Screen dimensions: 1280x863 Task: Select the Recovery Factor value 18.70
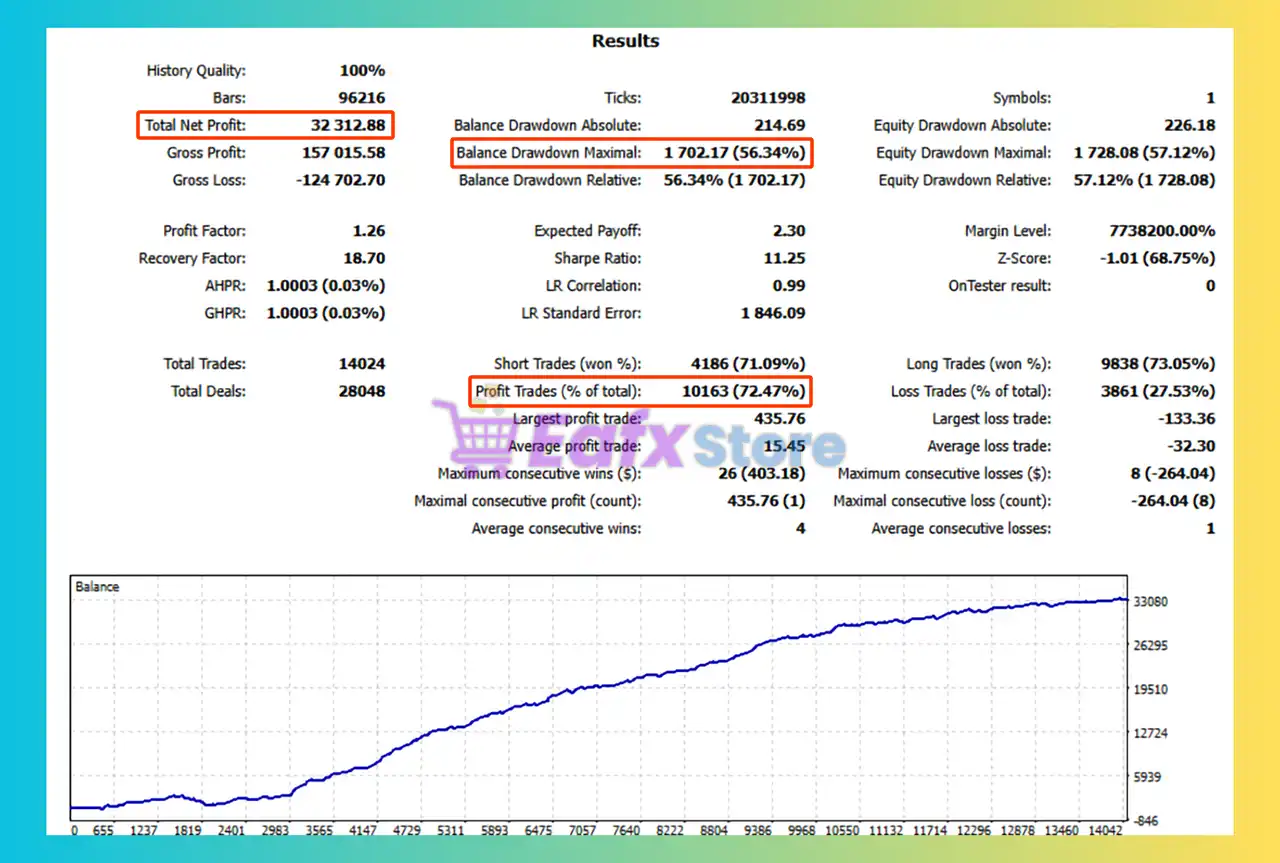point(363,258)
